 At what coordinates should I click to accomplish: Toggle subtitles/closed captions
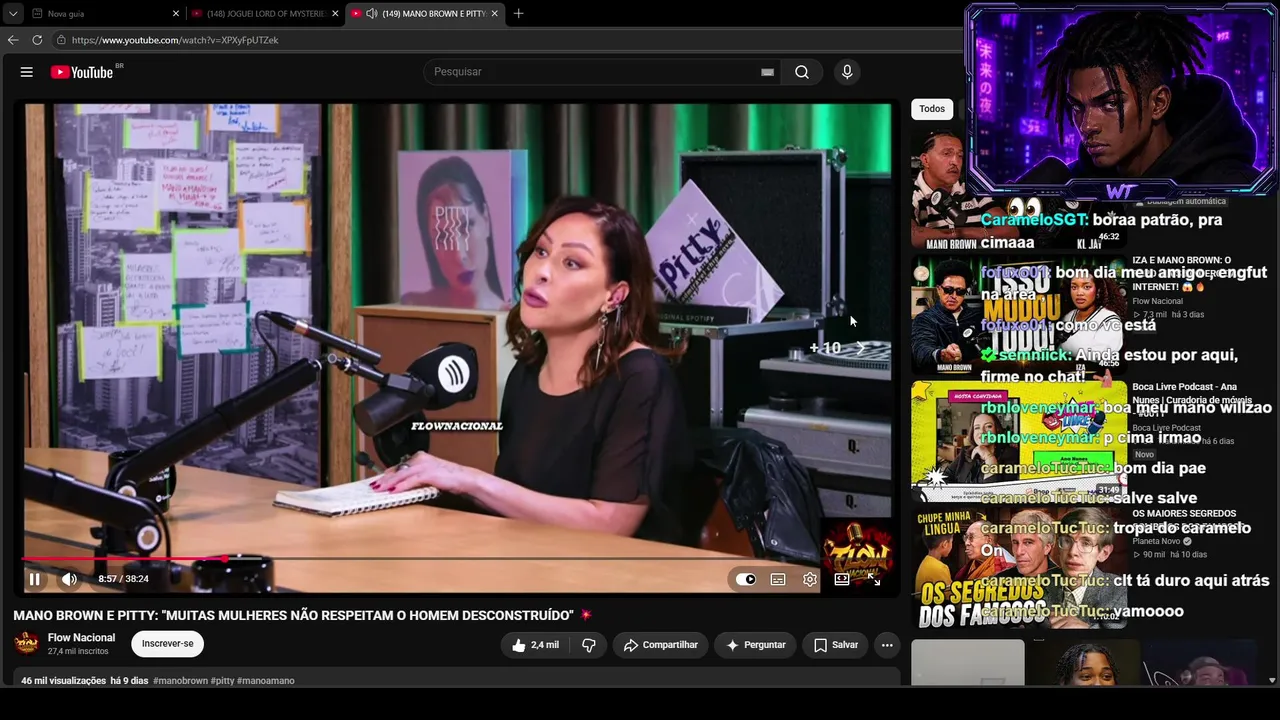pyautogui.click(x=778, y=579)
